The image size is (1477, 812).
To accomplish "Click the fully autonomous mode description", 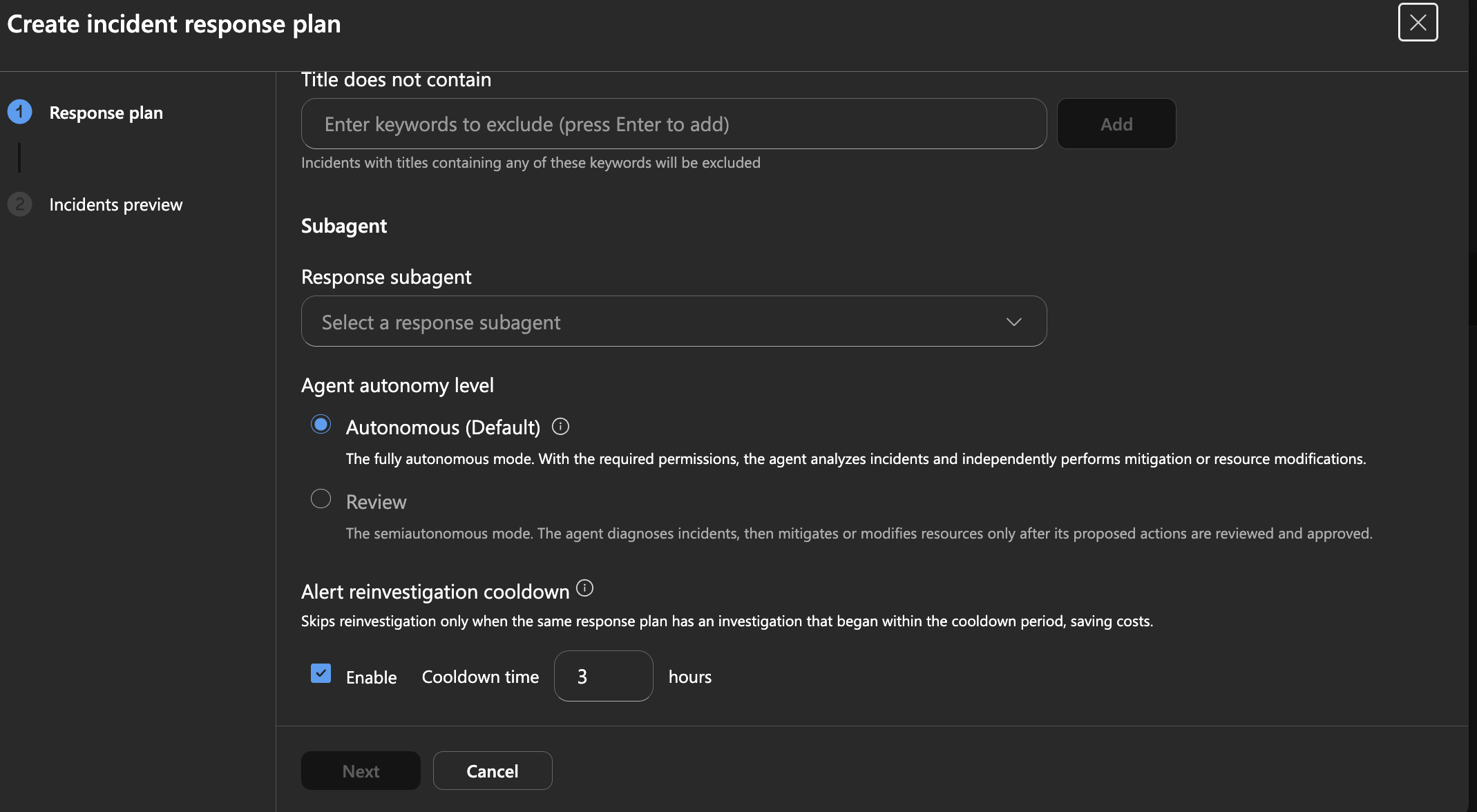I will [855, 458].
